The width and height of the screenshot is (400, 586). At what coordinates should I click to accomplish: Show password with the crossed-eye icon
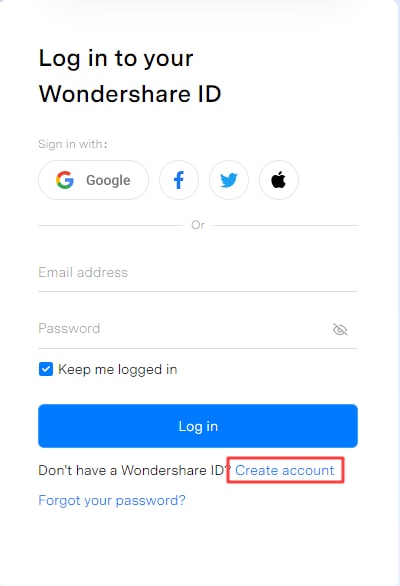point(340,329)
